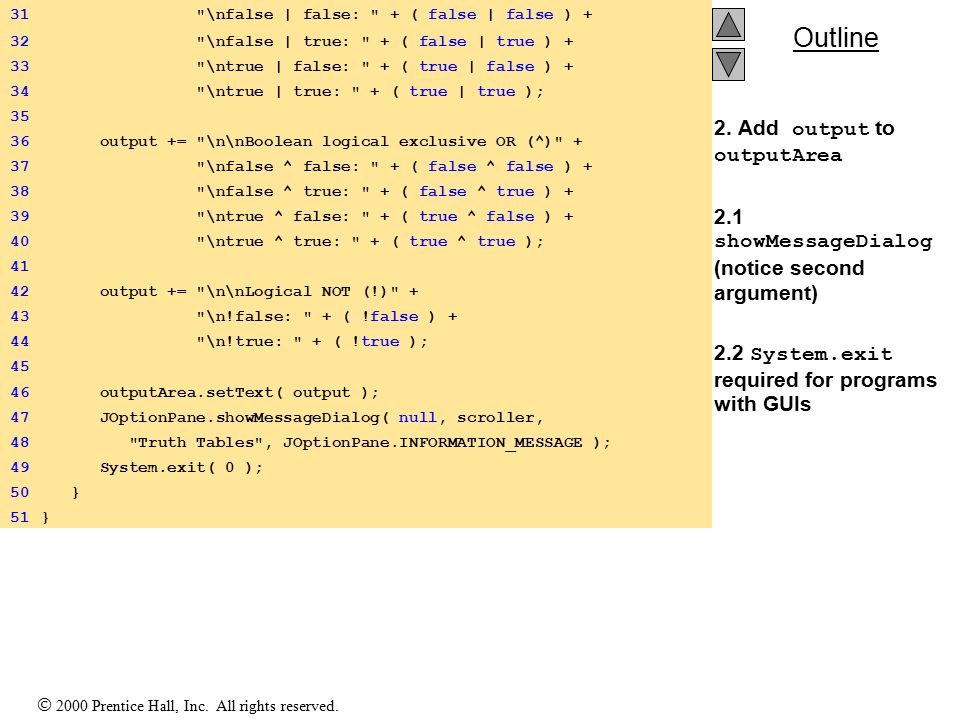Click "\nfalse | true:" string on line 32
Viewport: 960px width, 720px height.
point(283,42)
